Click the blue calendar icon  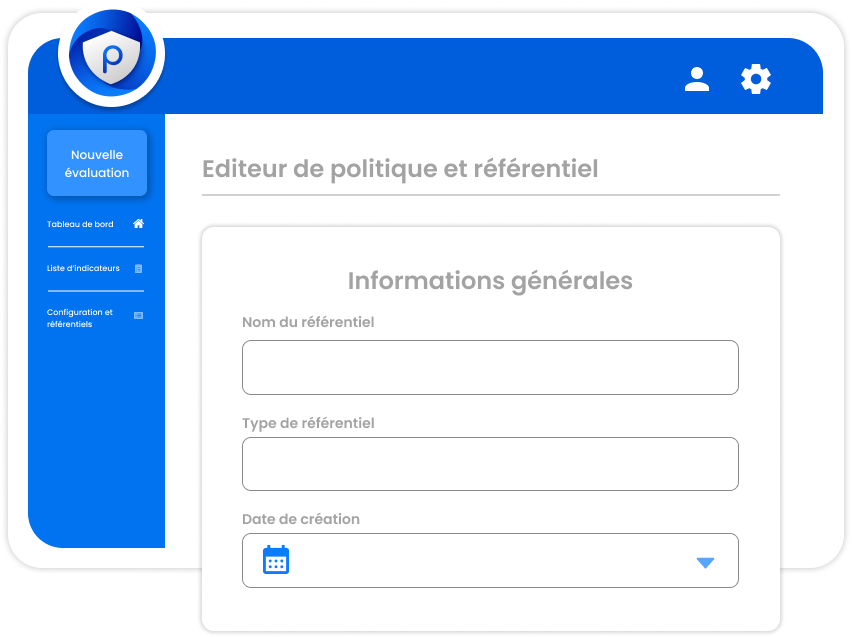[x=276, y=560]
